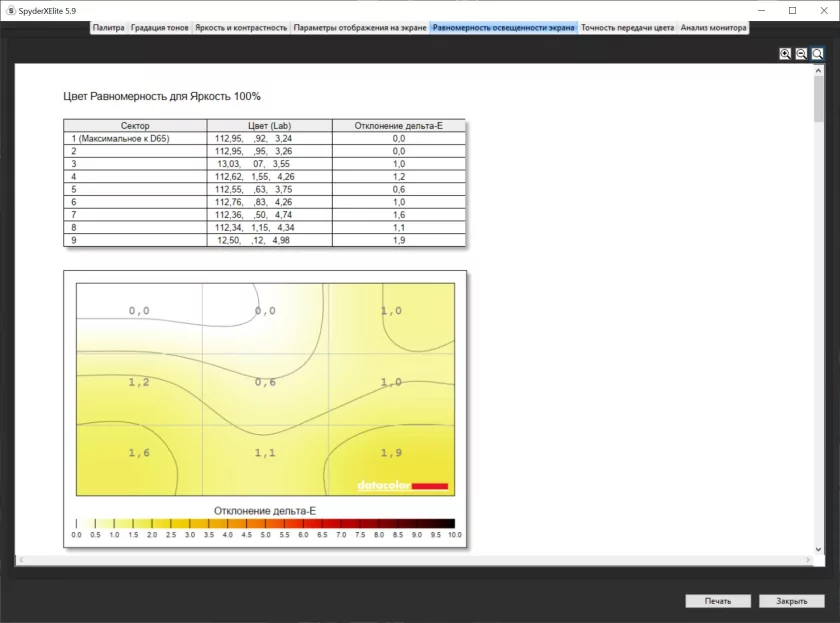The width and height of the screenshot is (840, 623).
Task: Click the horizontal scroll left arrow
Action: point(21,560)
